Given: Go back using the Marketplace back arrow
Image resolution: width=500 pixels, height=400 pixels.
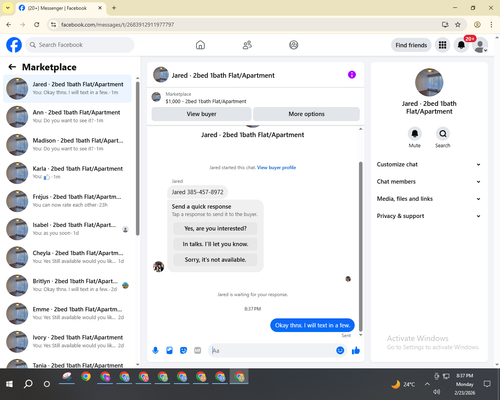Looking at the screenshot, I should 12,67.
